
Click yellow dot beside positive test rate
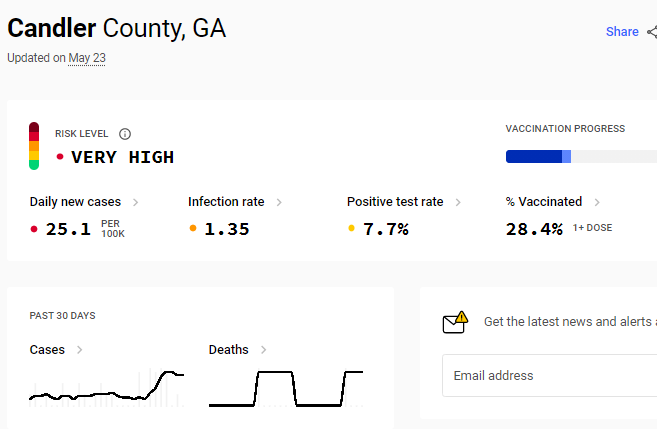352,228
